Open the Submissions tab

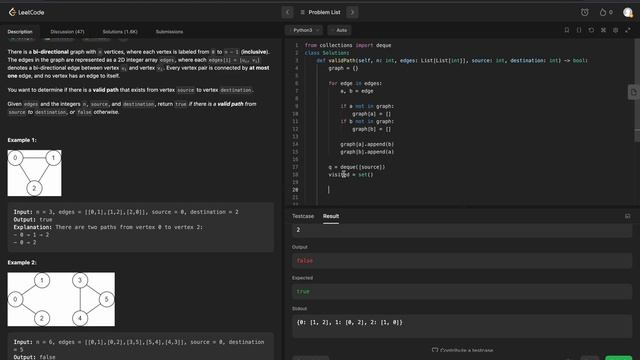[169, 31]
